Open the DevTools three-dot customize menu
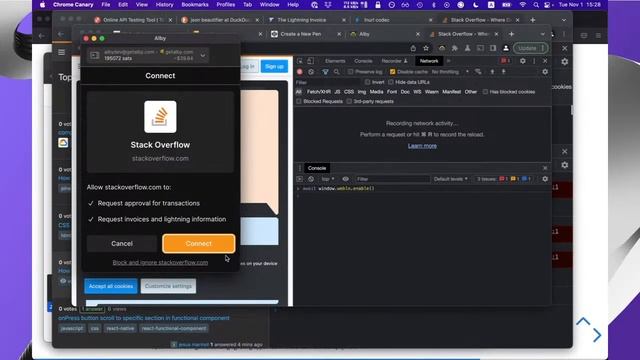The height and width of the screenshot is (360, 640). (x=534, y=61)
